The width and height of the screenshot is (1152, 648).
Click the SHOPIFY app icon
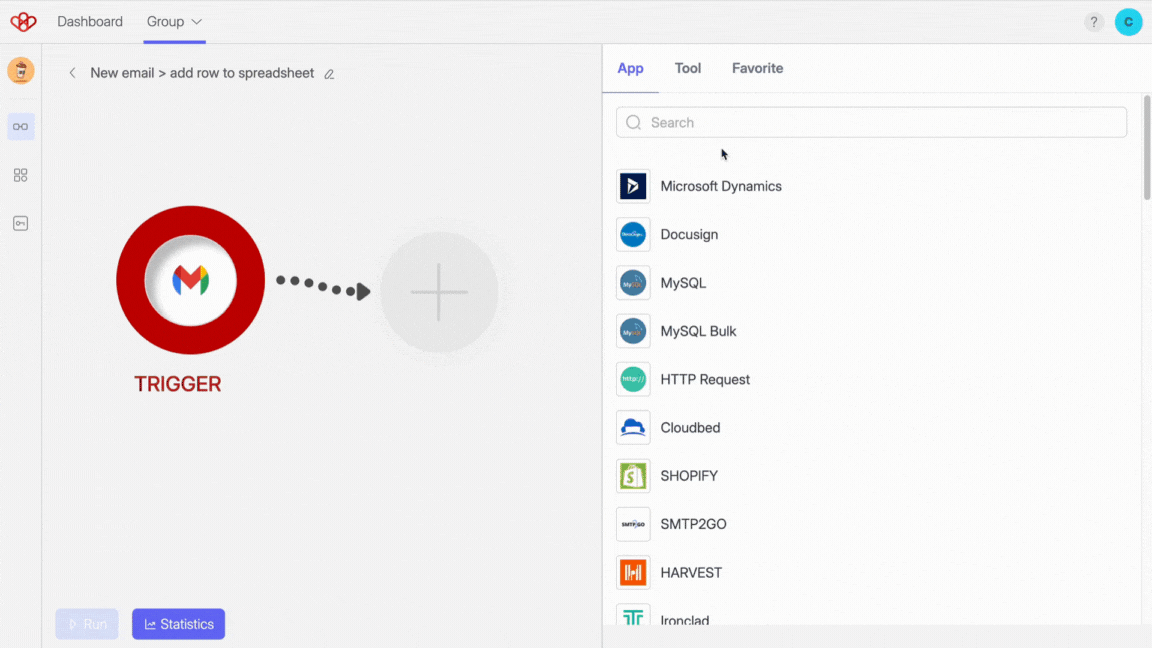pyautogui.click(x=633, y=476)
